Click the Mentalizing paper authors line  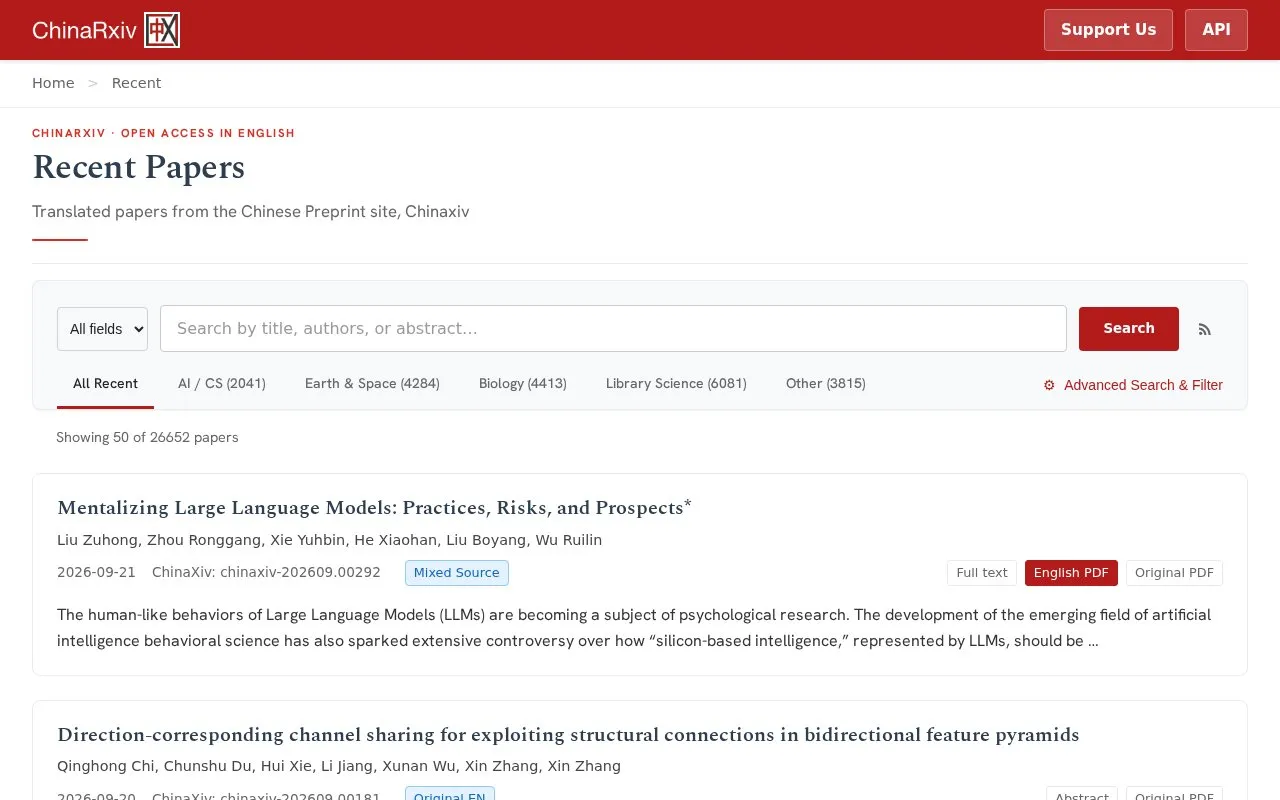click(329, 540)
